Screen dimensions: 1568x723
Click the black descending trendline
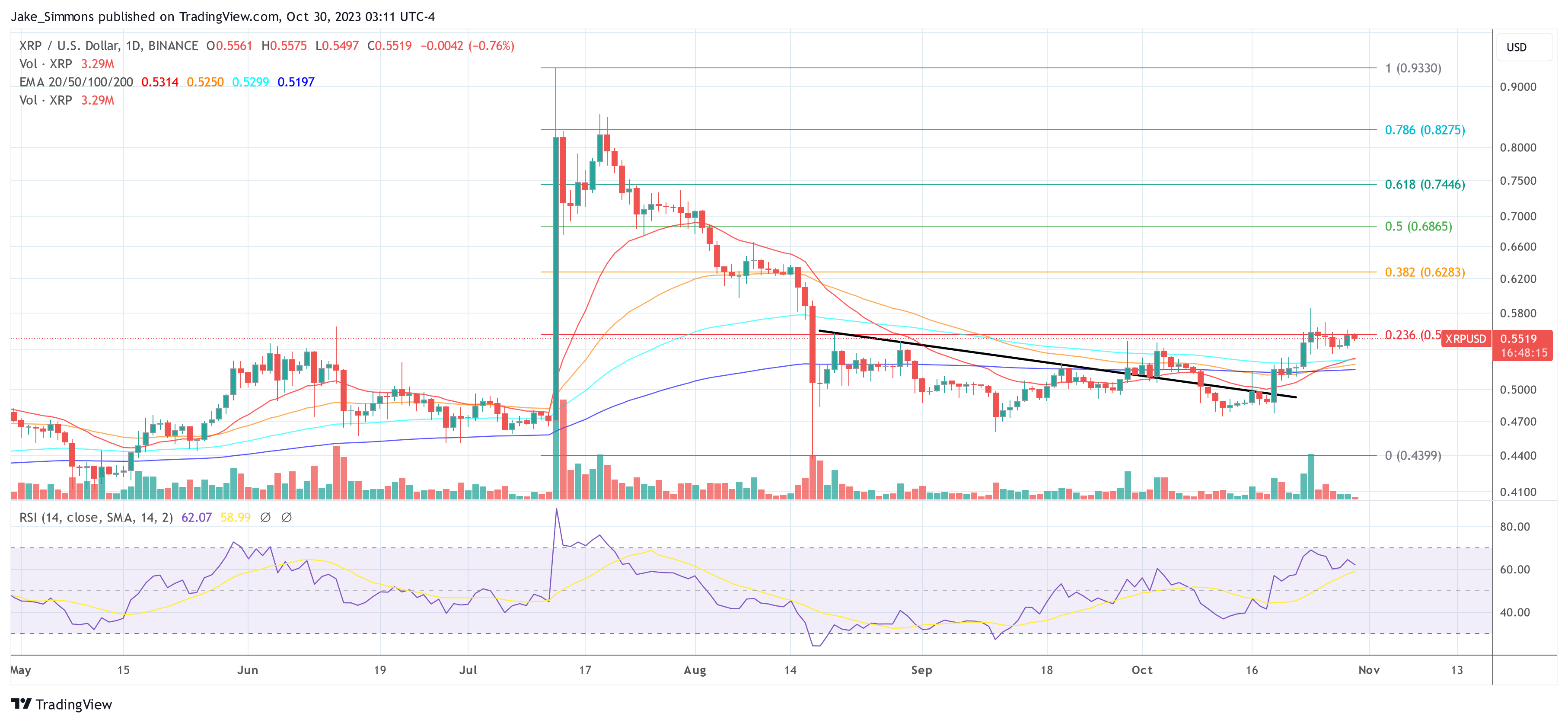pyautogui.click(x=1057, y=364)
